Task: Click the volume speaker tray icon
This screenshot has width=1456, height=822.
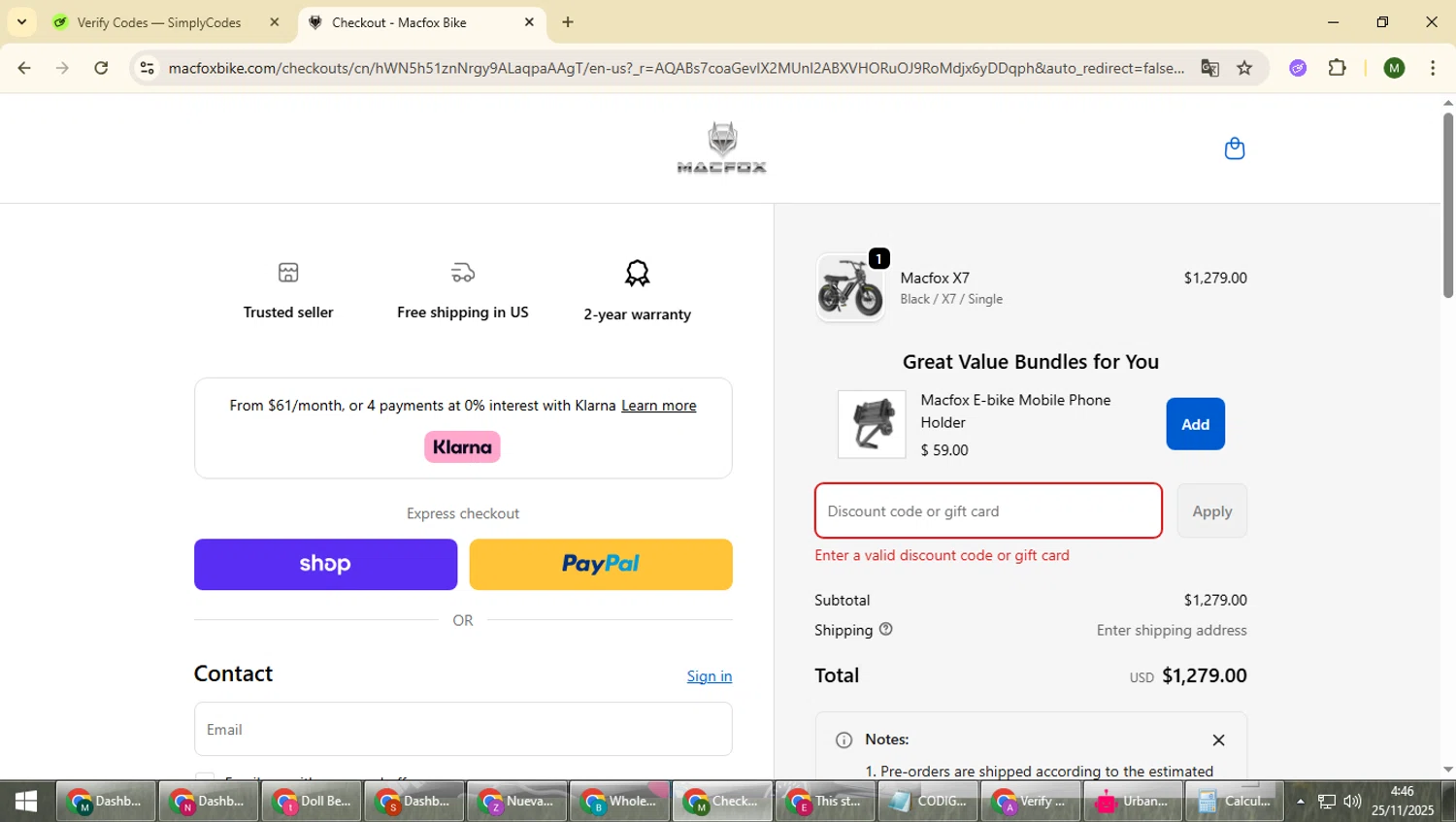Action: [x=1352, y=802]
